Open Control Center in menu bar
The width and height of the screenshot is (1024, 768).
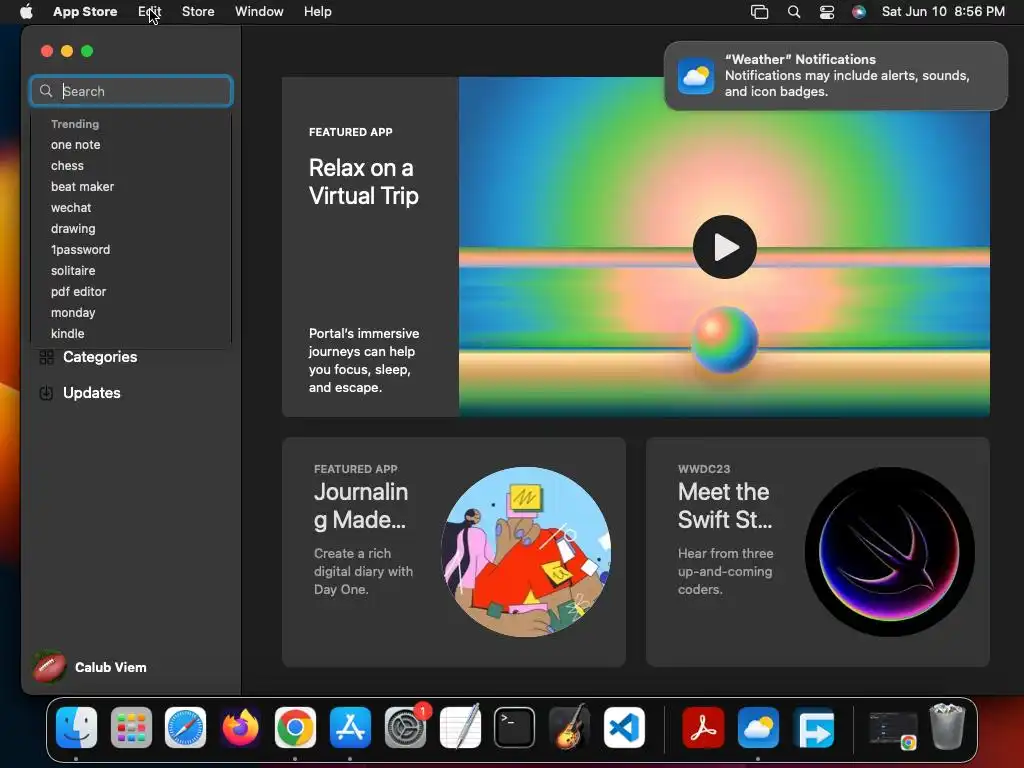click(827, 12)
